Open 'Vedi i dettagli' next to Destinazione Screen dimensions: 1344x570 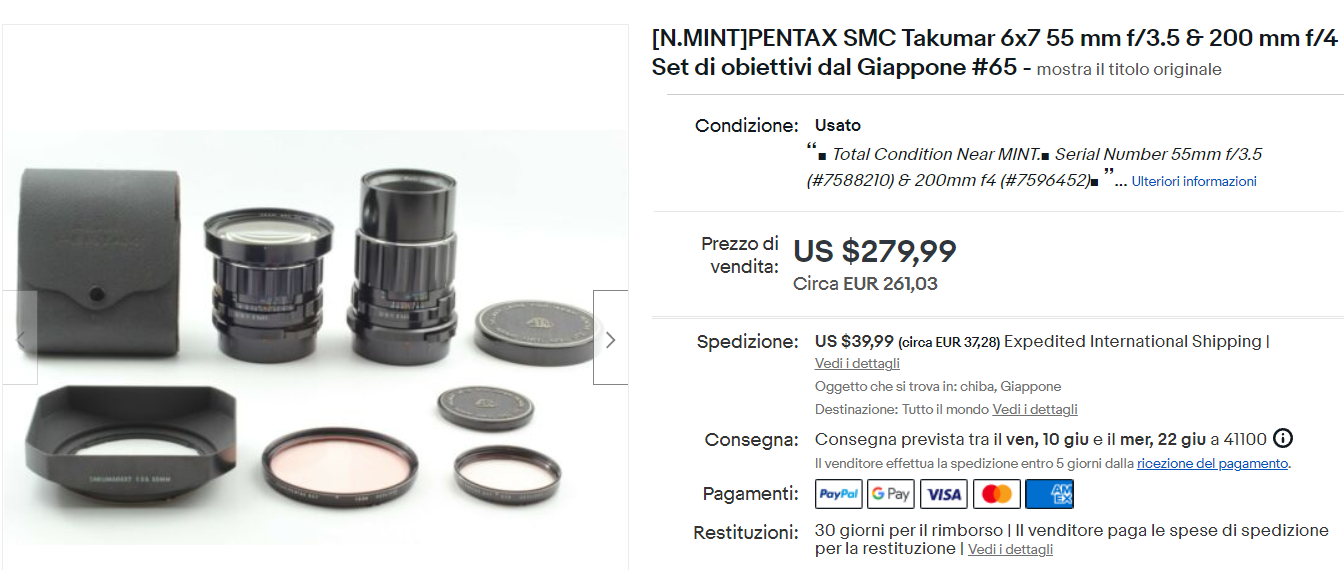[x=1035, y=410]
